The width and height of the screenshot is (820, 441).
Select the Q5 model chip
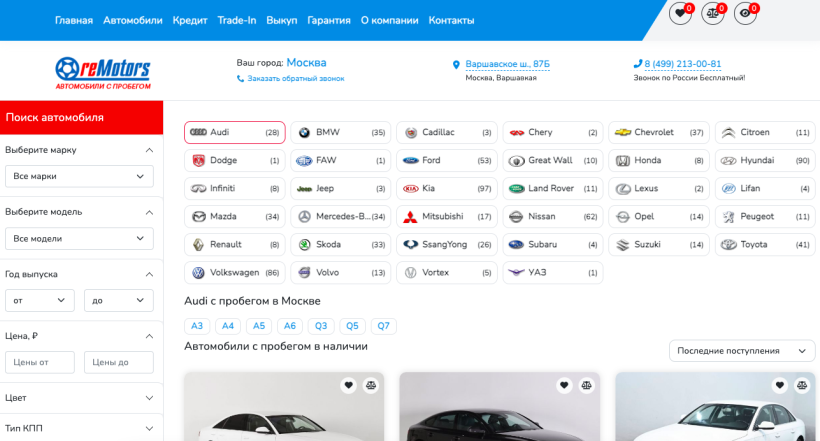(352, 326)
